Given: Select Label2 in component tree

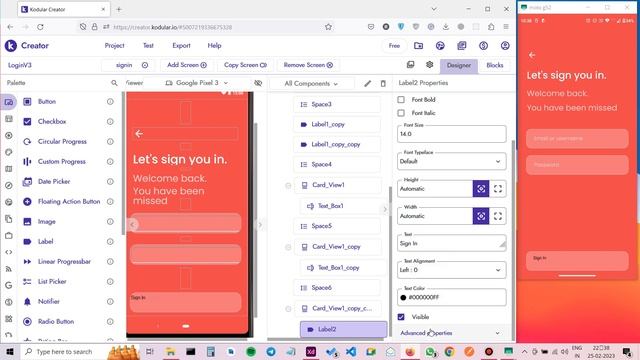Looking at the screenshot, I should click(x=344, y=329).
